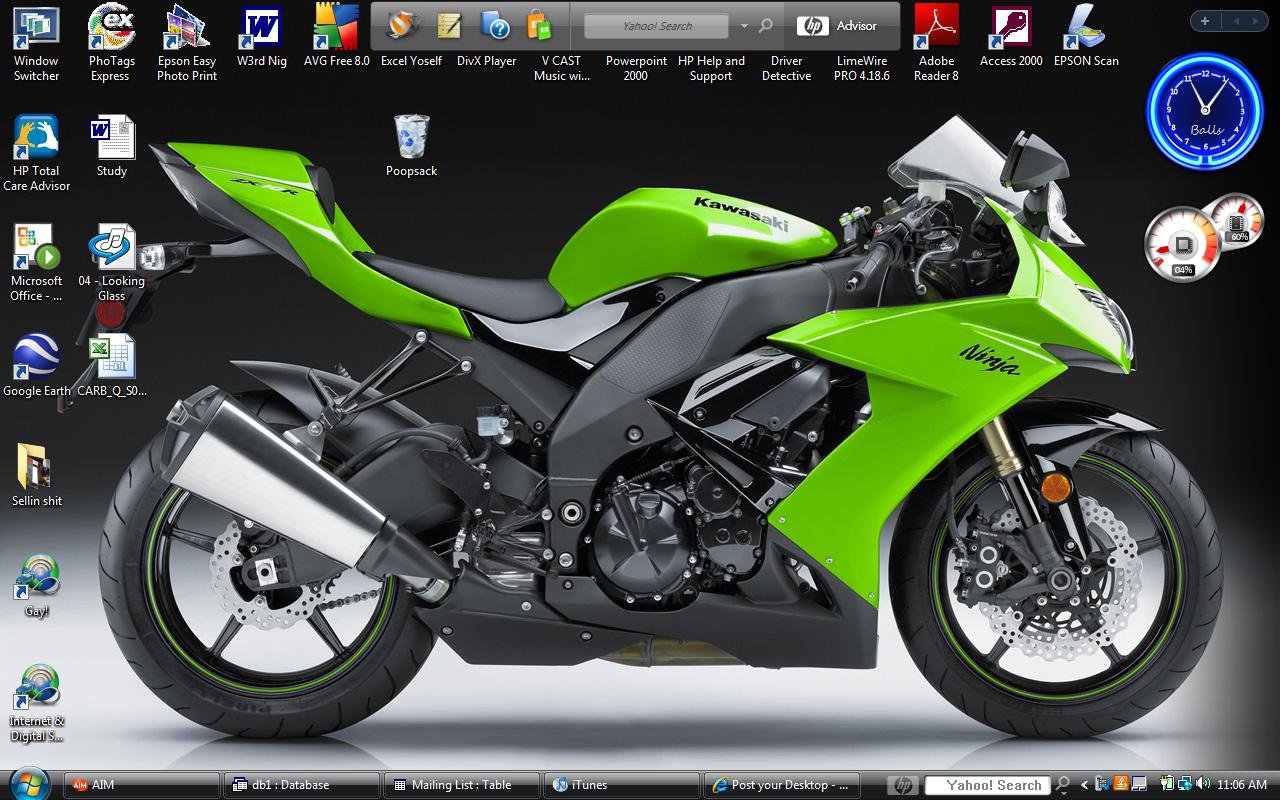The width and height of the screenshot is (1280, 800).
Task: Click the orange Java tray icon
Action: (1121, 784)
